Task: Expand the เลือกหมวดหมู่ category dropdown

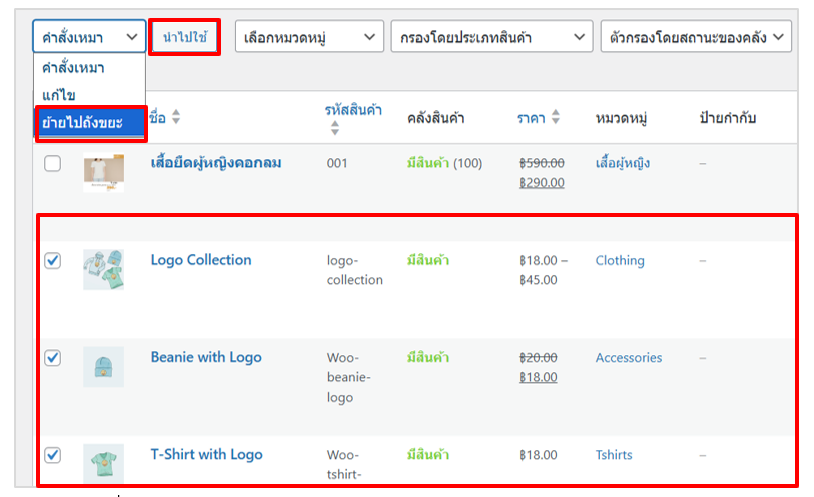Action: (x=309, y=38)
